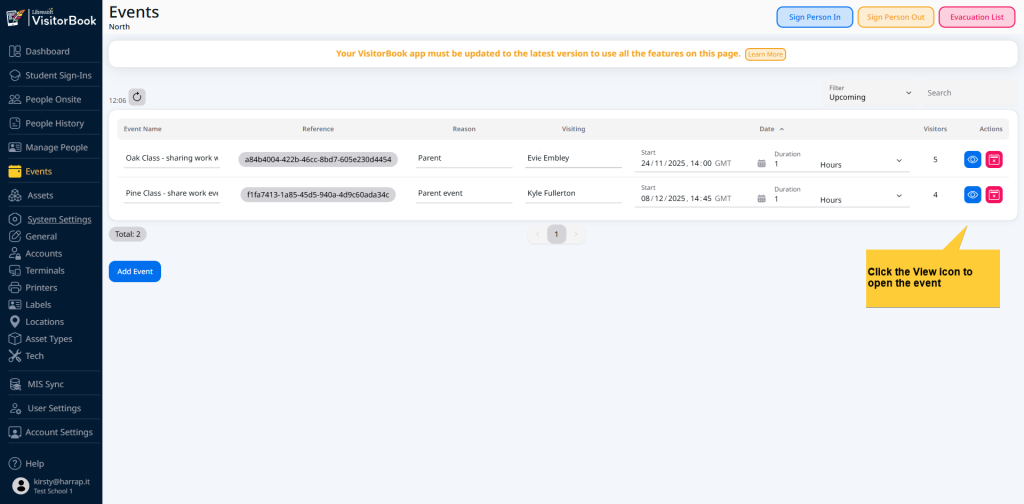
Task: Click the pink archive icon for Pine Class
Action: [x=993, y=194]
